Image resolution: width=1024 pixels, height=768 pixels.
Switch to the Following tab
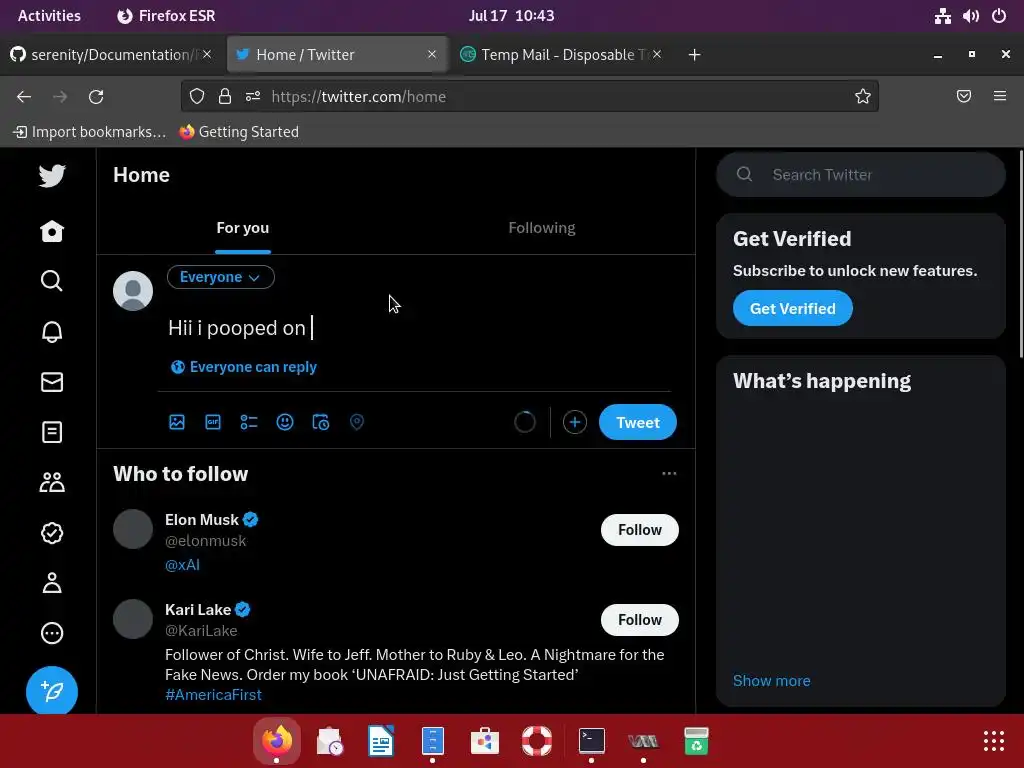click(541, 228)
